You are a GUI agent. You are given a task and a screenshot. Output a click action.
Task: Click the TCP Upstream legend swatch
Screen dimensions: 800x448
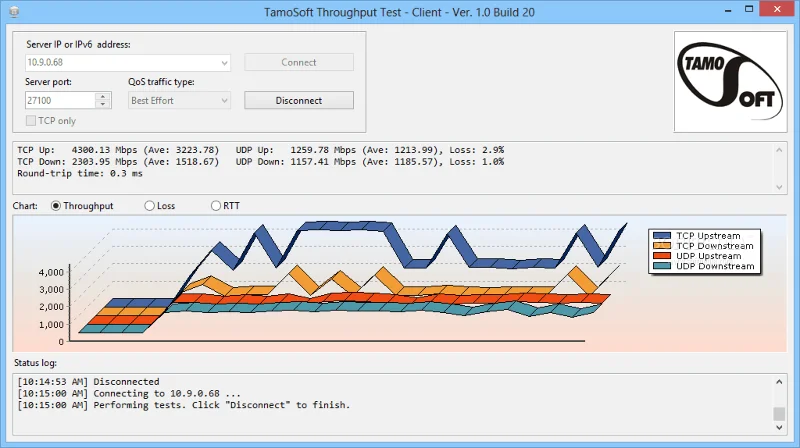click(662, 236)
